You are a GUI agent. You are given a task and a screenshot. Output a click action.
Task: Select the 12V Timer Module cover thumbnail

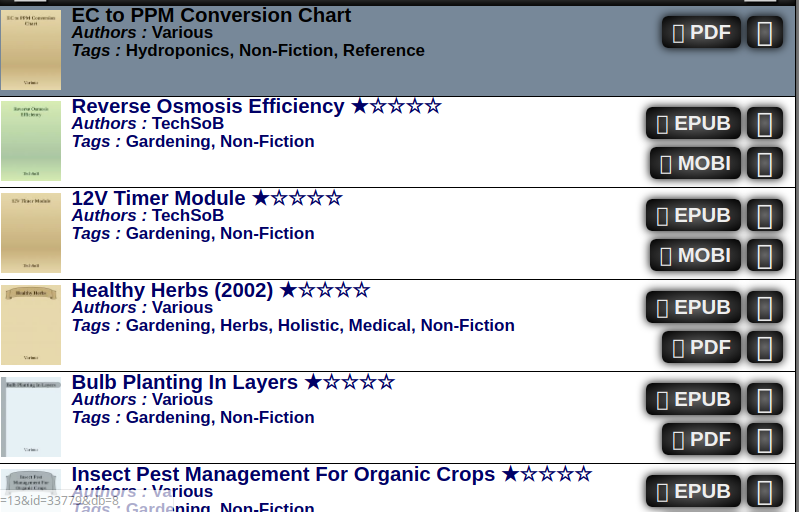(x=31, y=233)
